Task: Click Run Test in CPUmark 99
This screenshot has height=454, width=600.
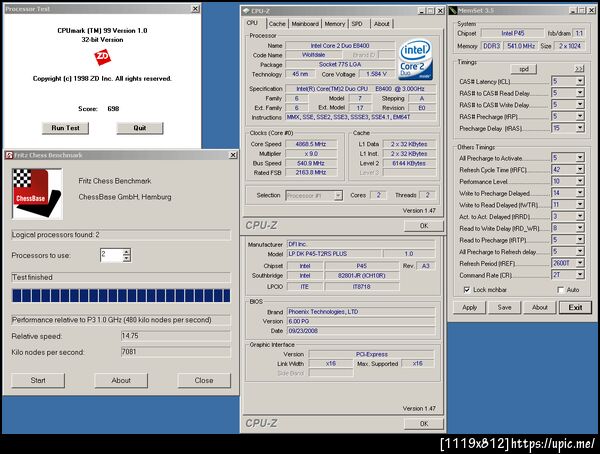Action: [65, 128]
